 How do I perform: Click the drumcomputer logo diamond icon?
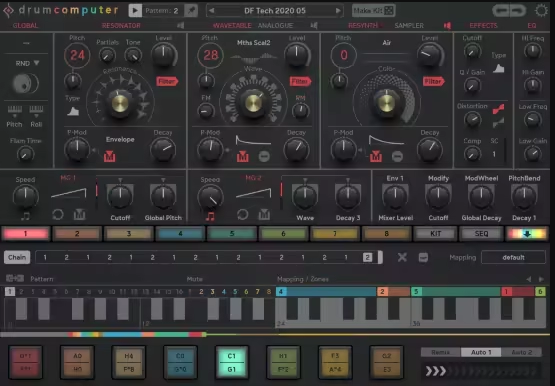(8, 11)
